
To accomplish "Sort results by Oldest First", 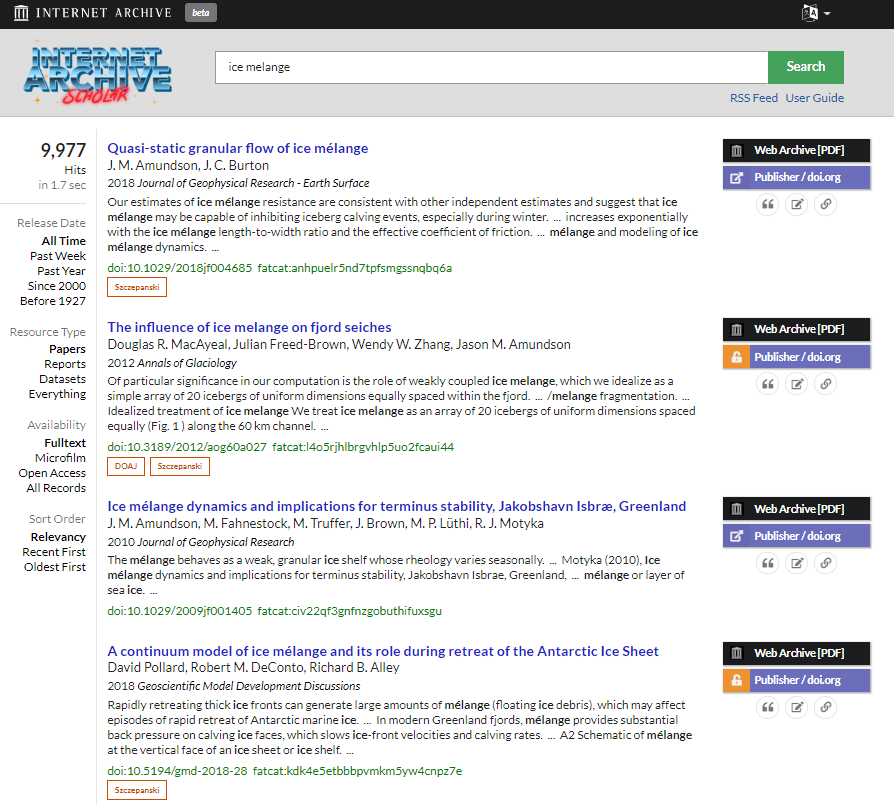I will coord(55,567).
